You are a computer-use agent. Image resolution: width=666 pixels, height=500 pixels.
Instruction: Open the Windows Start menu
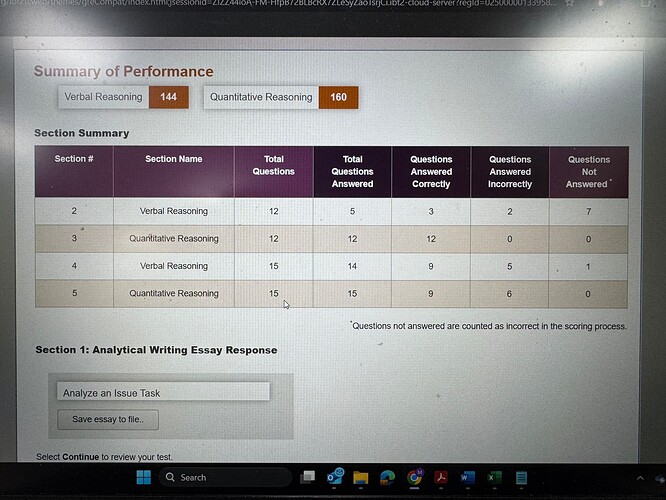click(x=142, y=477)
